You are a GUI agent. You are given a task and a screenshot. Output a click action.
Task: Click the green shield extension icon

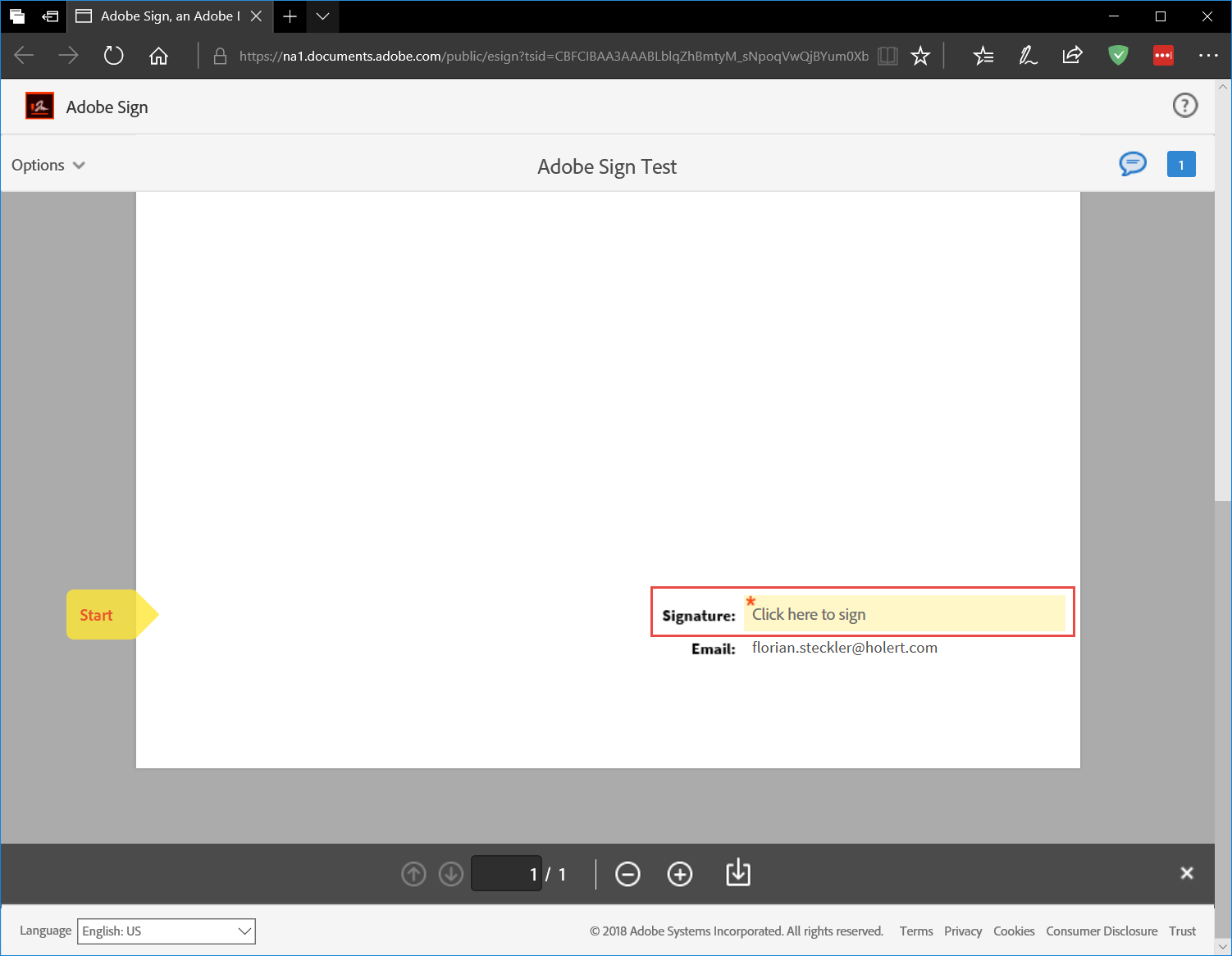click(x=1118, y=56)
